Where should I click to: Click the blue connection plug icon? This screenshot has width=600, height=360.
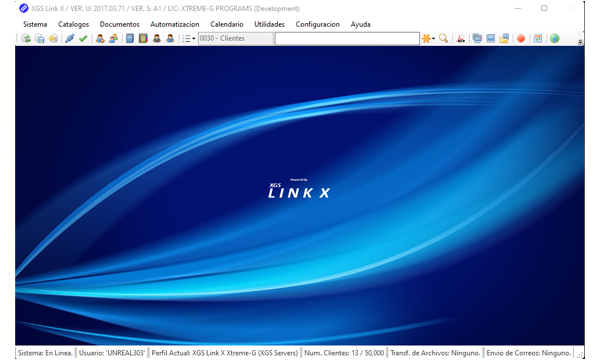[x=70, y=38]
